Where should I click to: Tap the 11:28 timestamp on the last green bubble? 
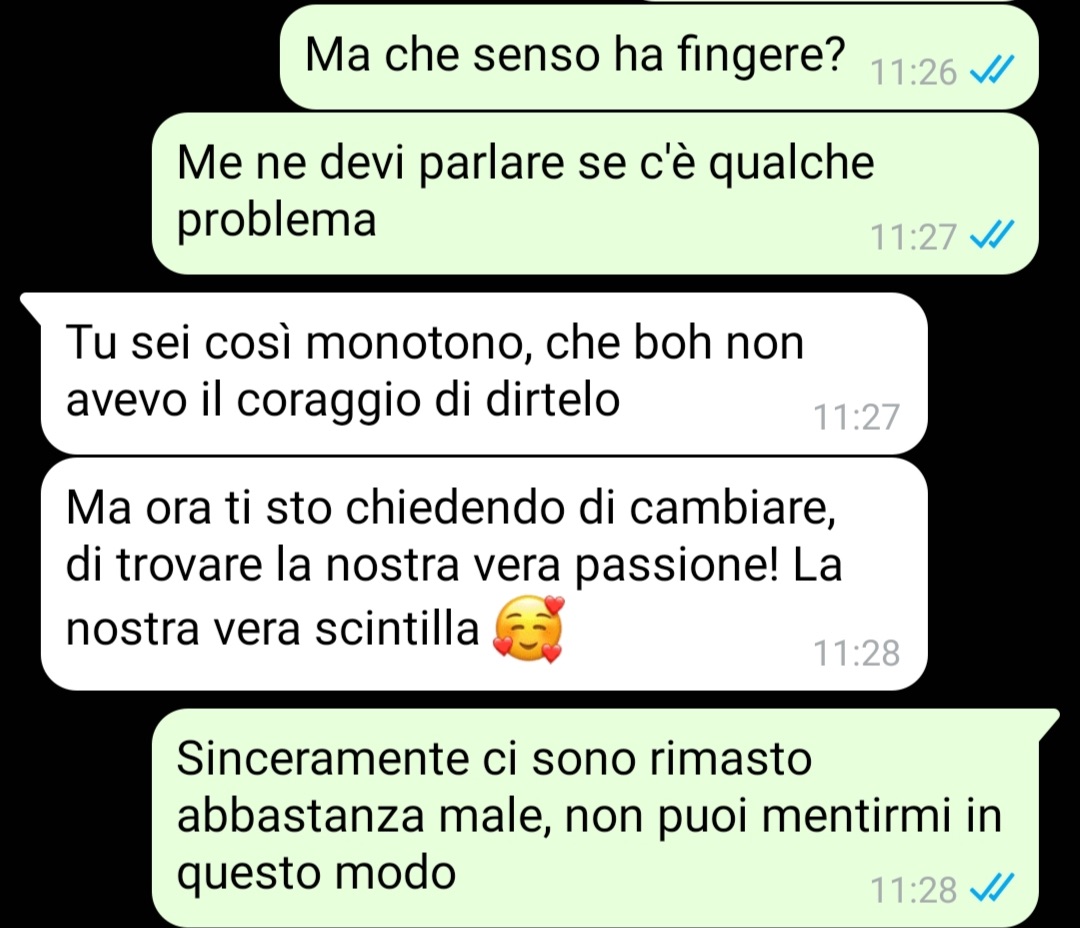click(913, 889)
